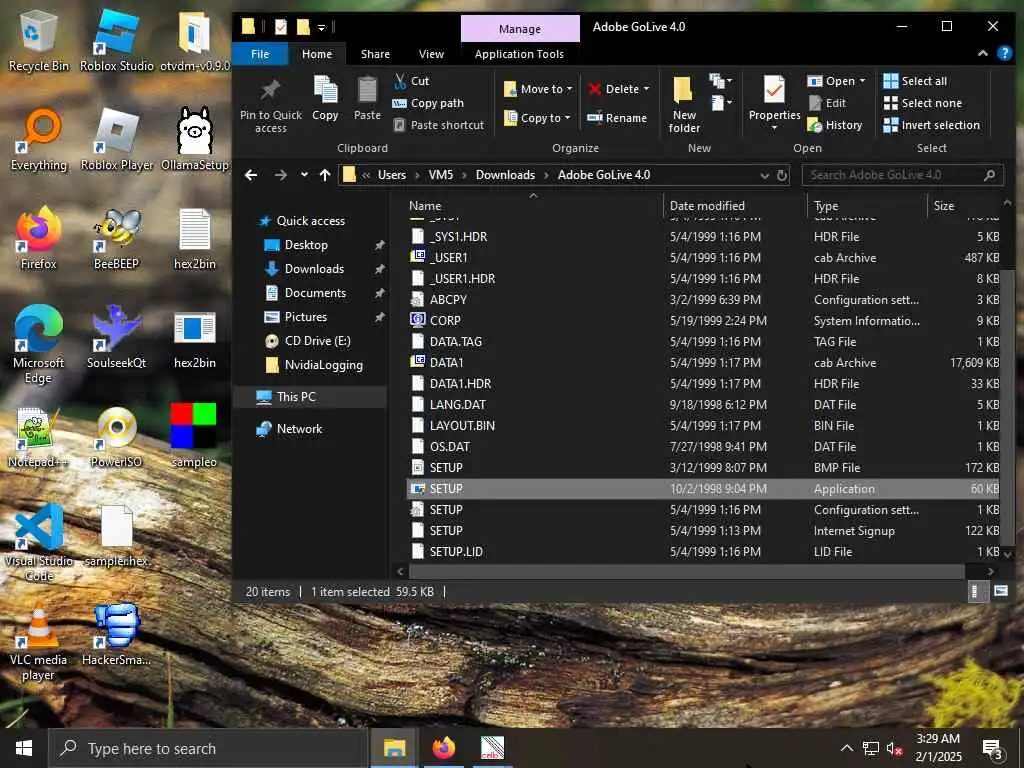
Task: Show hidden system tray icons
Action: coord(846,748)
